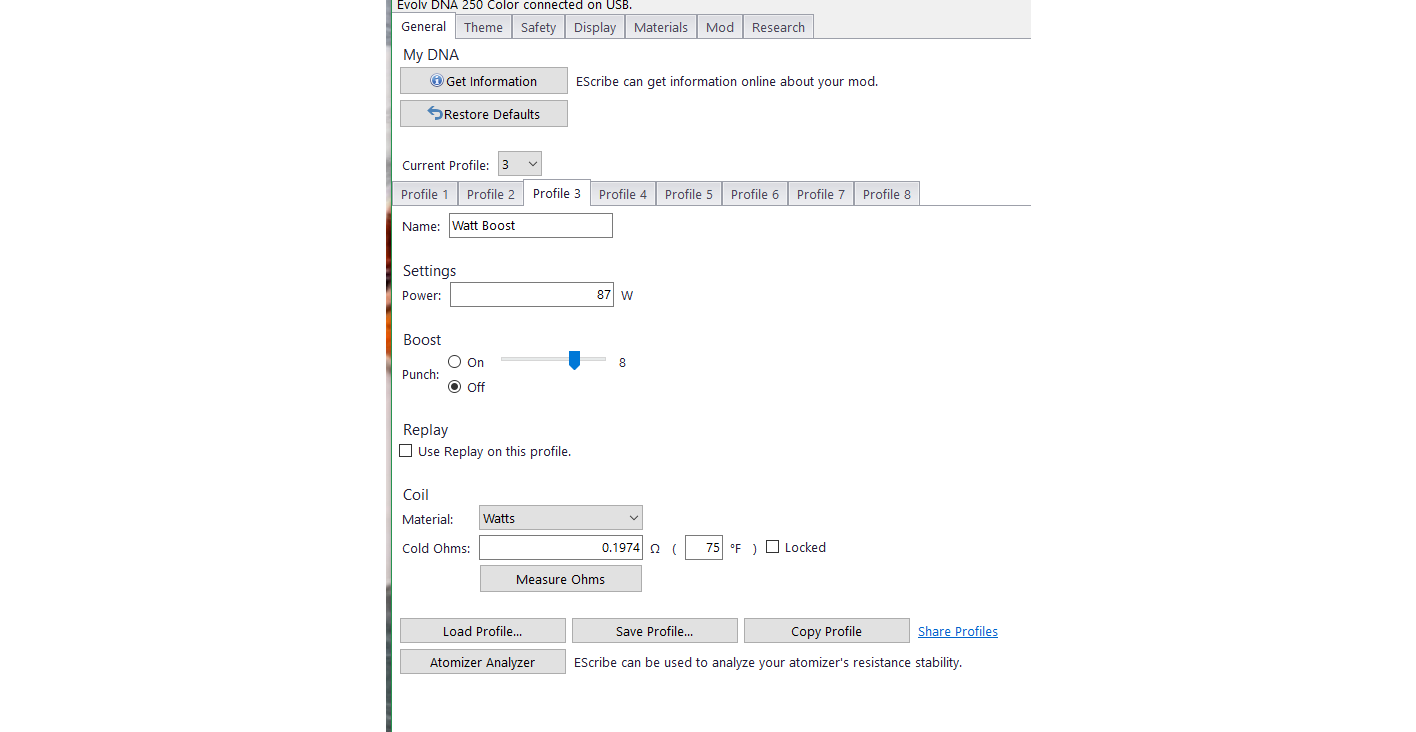
Task: Expand the coil Material dropdown
Action: pos(560,518)
